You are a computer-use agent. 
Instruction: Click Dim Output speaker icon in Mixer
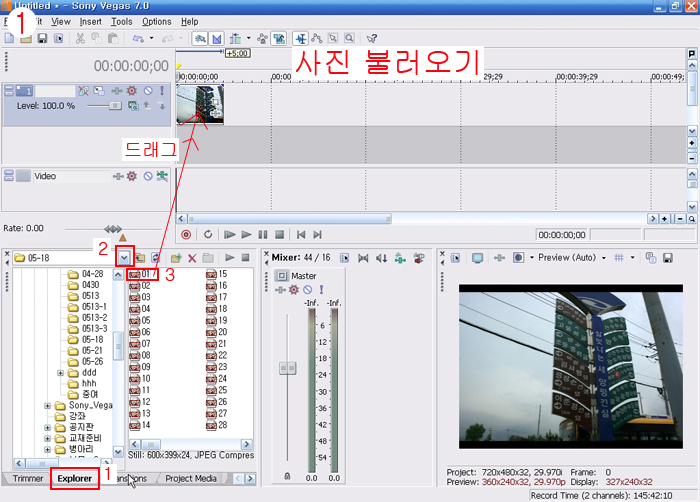pos(382,258)
